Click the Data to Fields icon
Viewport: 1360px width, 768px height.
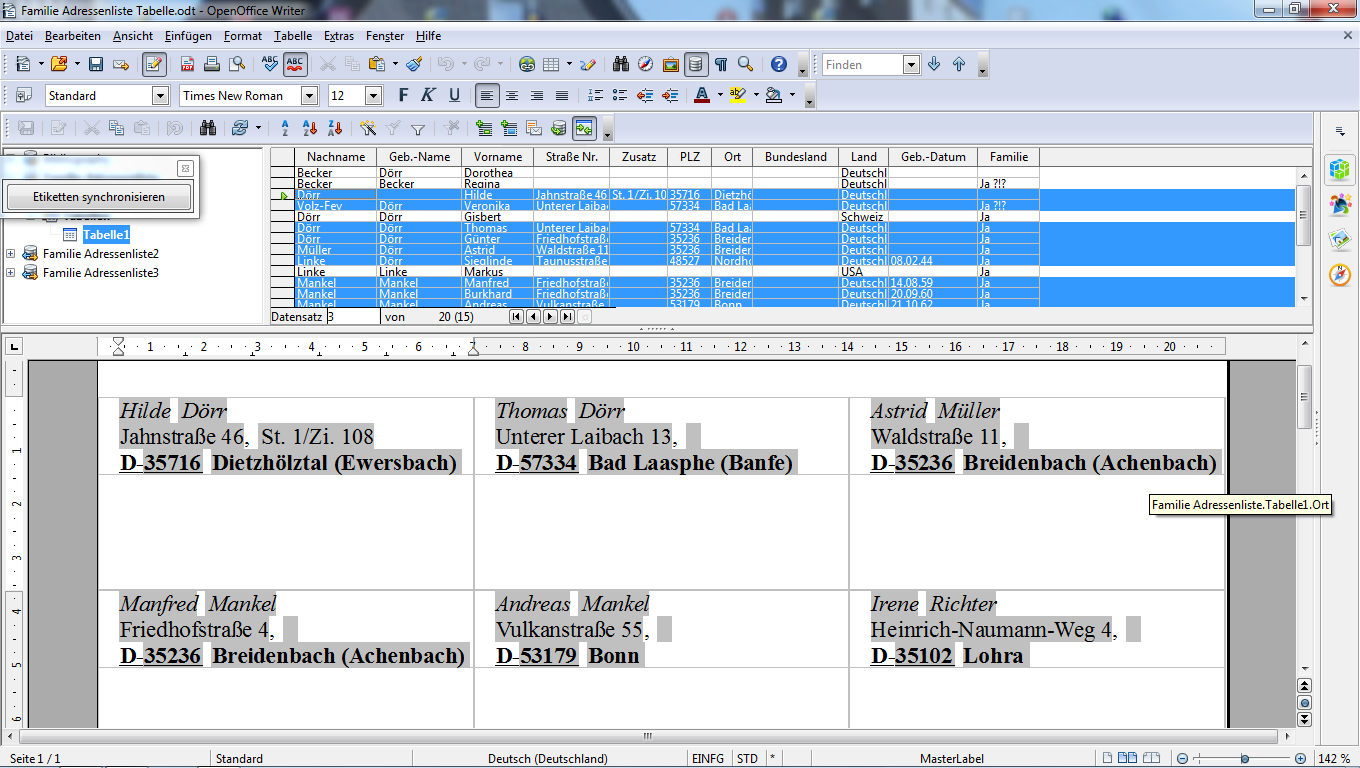pos(509,128)
